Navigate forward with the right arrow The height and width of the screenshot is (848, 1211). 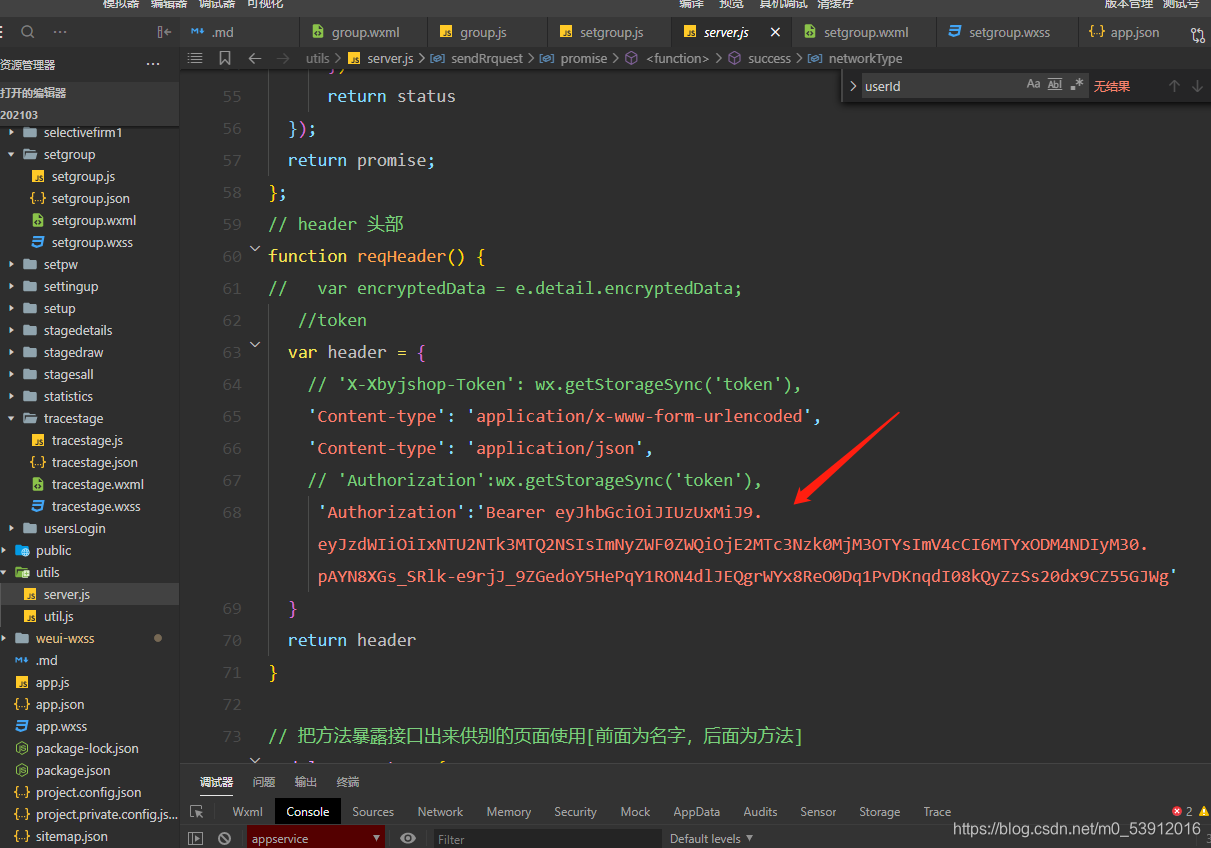(x=283, y=58)
